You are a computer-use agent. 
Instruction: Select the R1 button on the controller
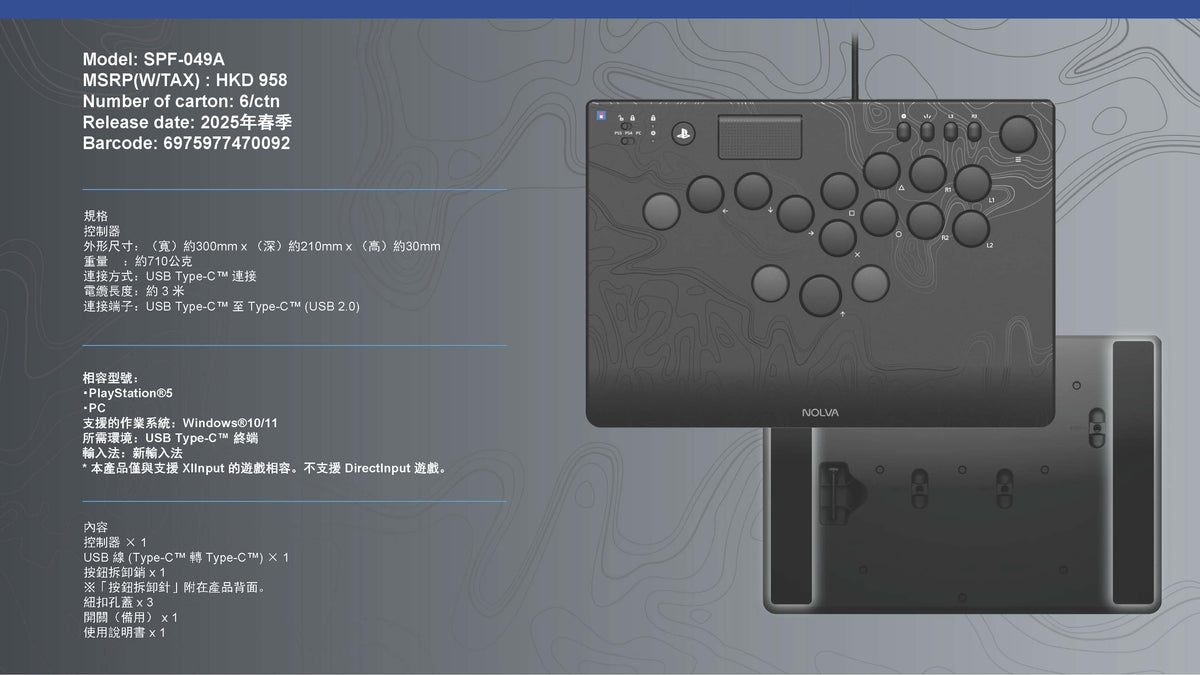coord(927,174)
